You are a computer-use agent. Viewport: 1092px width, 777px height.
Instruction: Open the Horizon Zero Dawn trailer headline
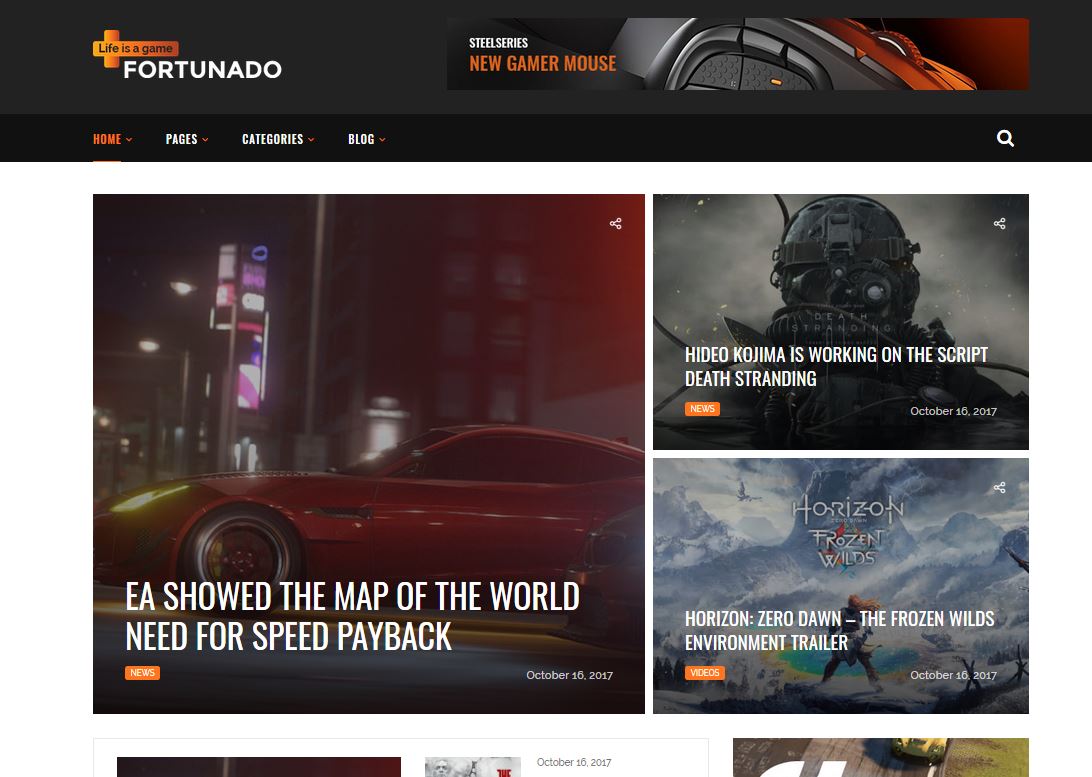(839, 630)
